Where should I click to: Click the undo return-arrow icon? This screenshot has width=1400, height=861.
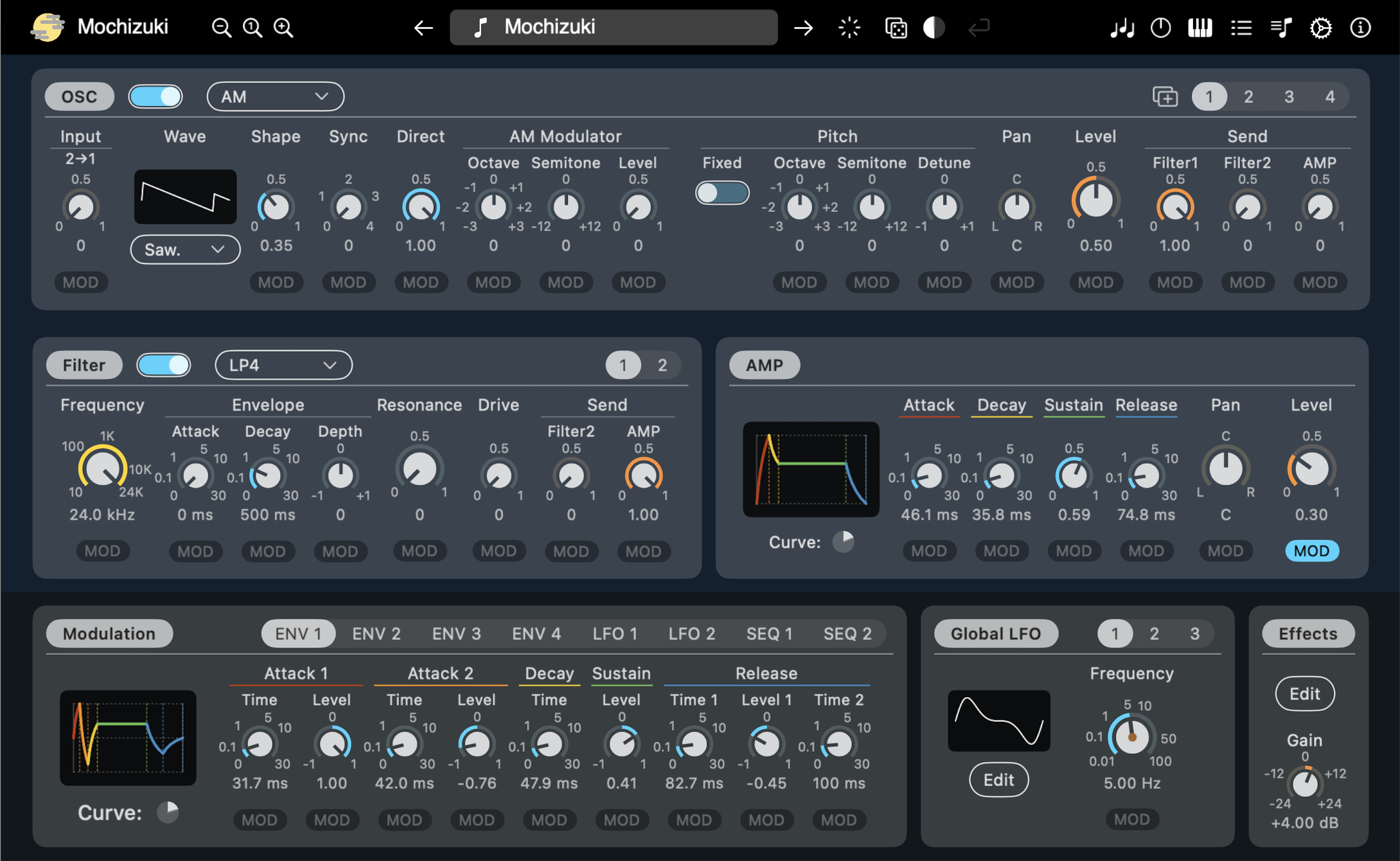point(979,28)
